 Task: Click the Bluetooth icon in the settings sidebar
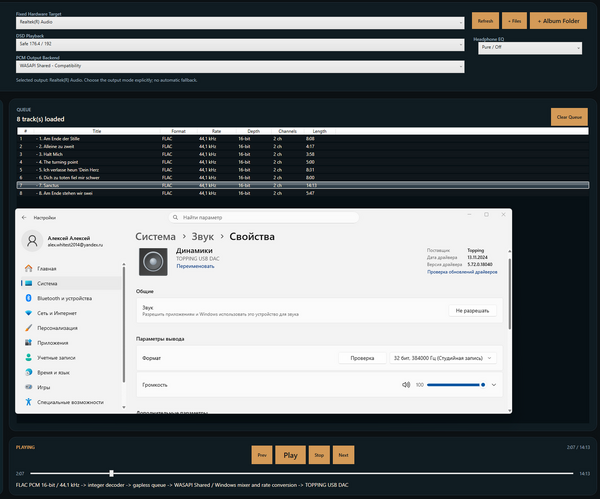28,298
